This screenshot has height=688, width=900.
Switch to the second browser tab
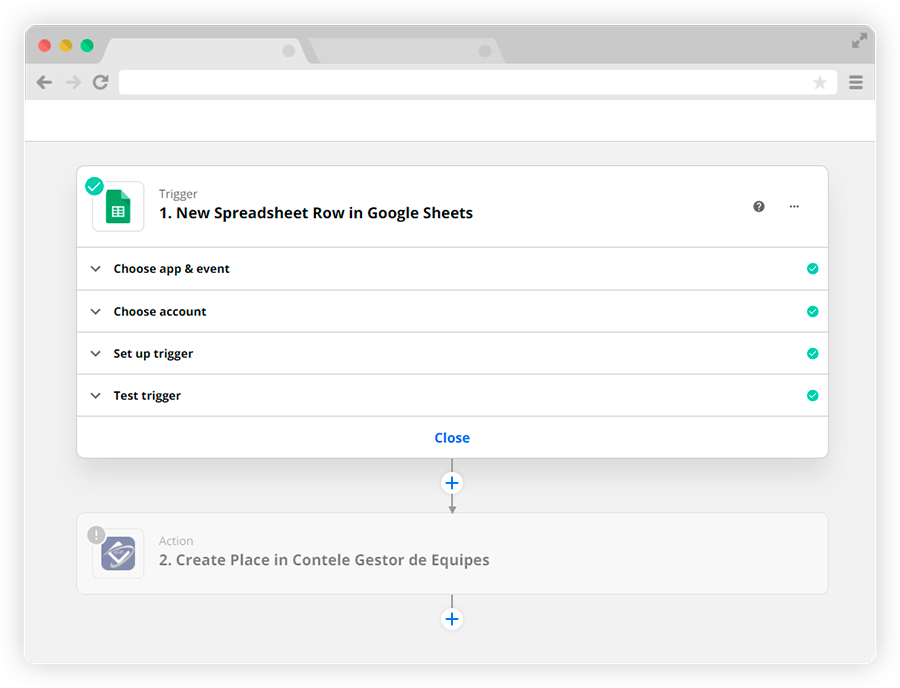pos(405,51)
